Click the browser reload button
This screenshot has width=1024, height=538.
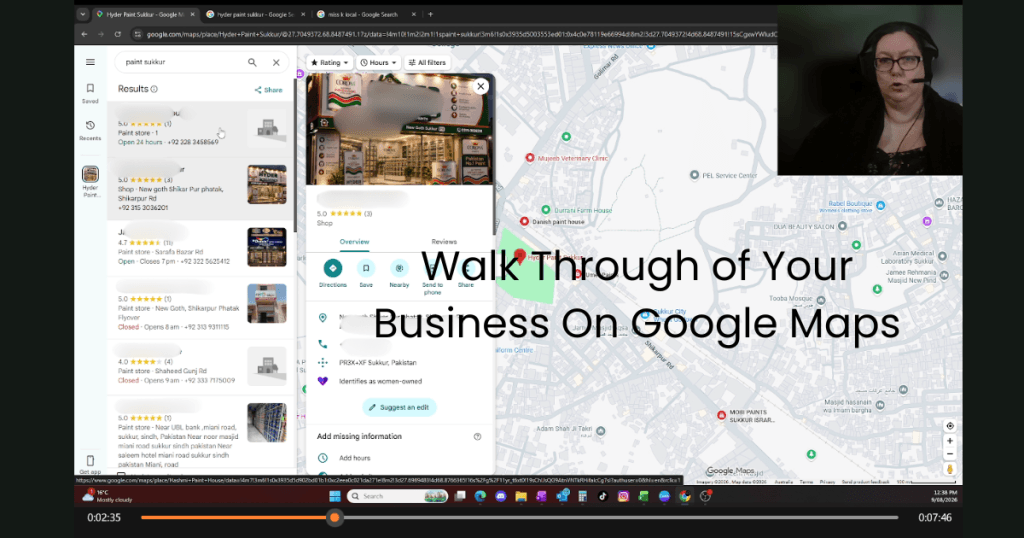pyautogui.click(x=118, y=34)
